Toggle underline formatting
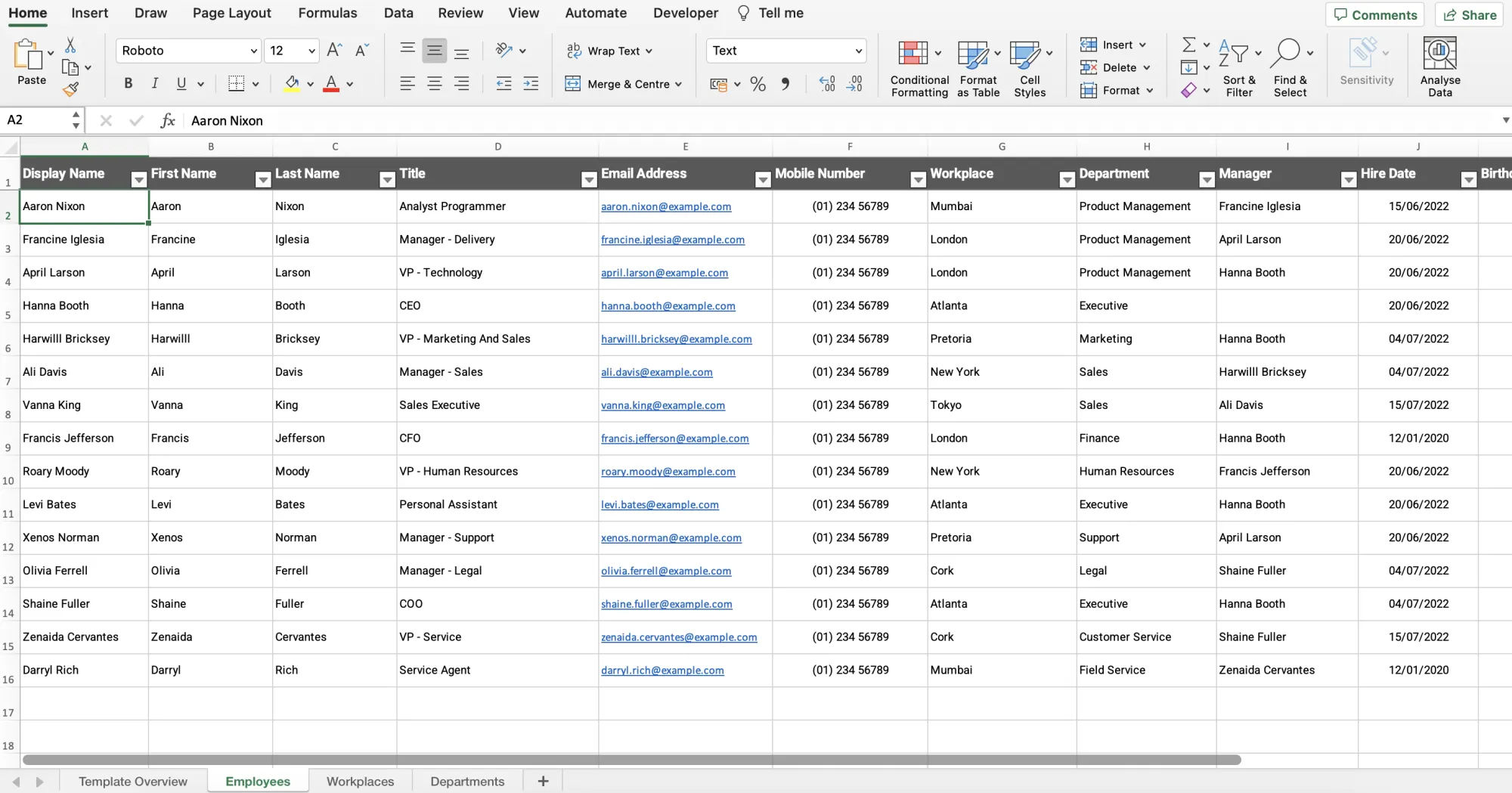This screenshot has height=793, width=1512. 182,83
